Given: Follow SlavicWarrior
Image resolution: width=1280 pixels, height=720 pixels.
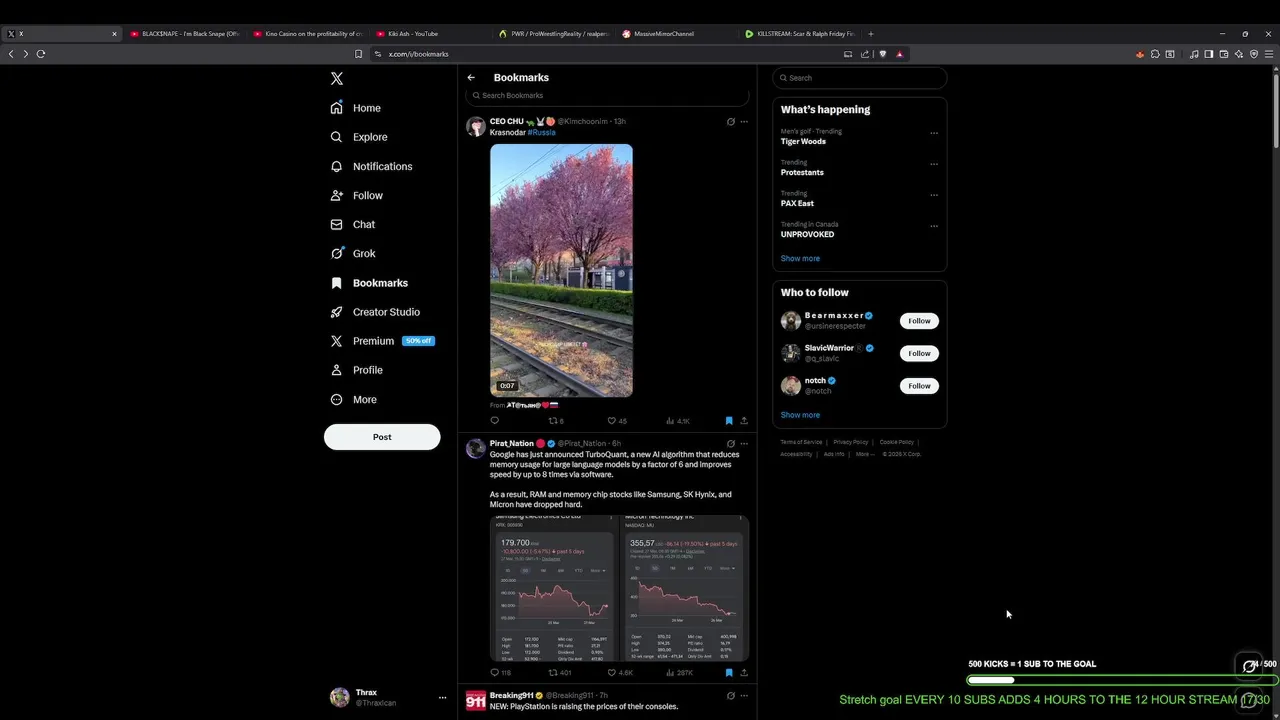Looking at the screenshot, I should 919,353.
